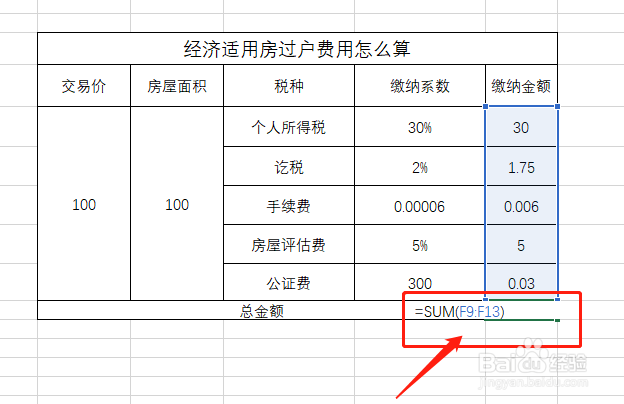Click the 缴纳系数 header cell
This screenshot has height=404, width=624.
click(420, 86)
